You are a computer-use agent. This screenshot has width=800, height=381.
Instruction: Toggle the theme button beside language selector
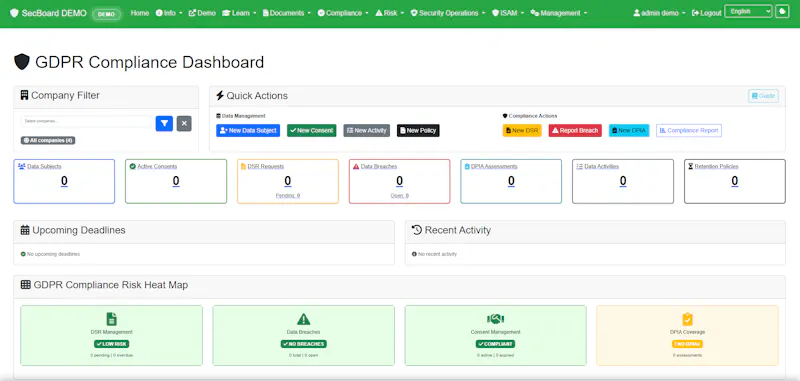click(782, 11)
